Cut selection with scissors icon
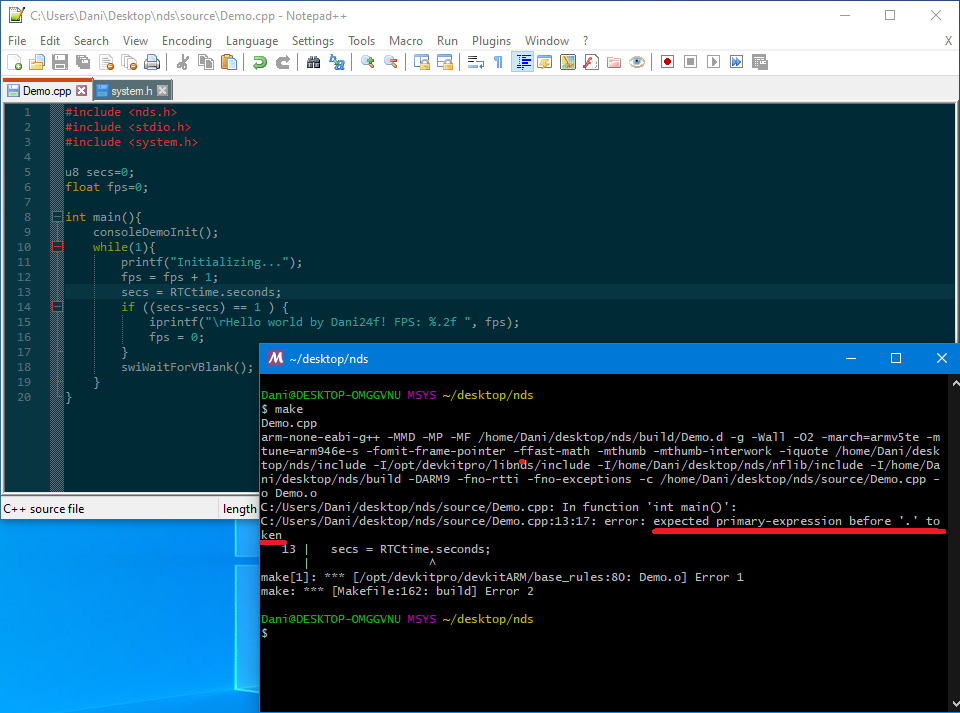The width and height of the screenshot is (960, 713). [x=182, y=62]
